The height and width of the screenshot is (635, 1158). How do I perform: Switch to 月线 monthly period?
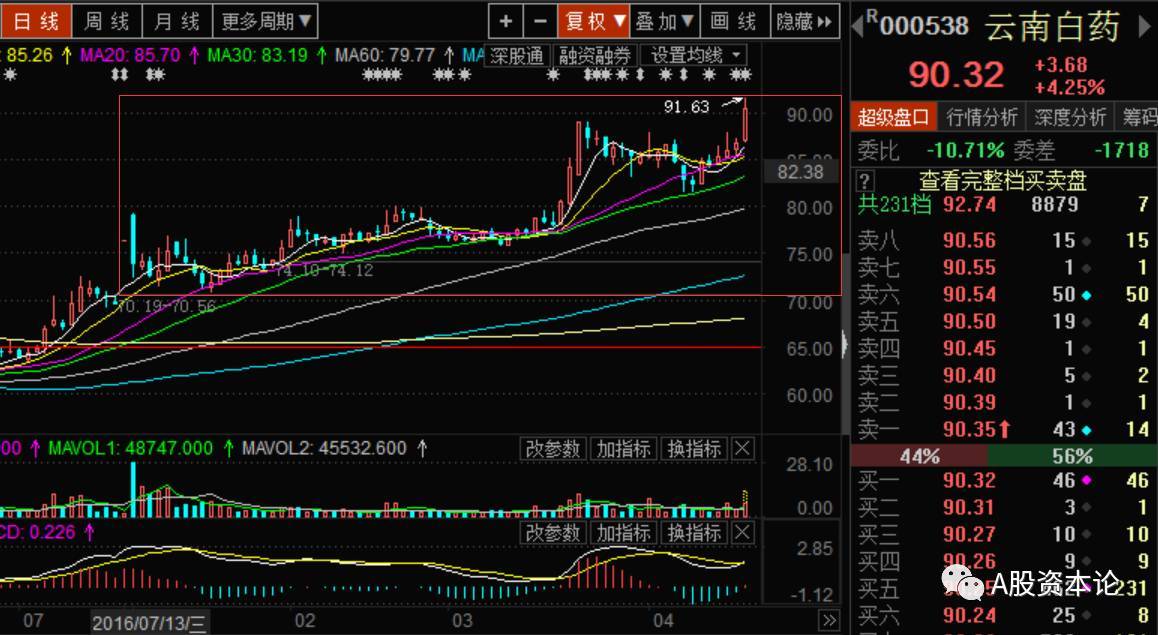point(177,21)
